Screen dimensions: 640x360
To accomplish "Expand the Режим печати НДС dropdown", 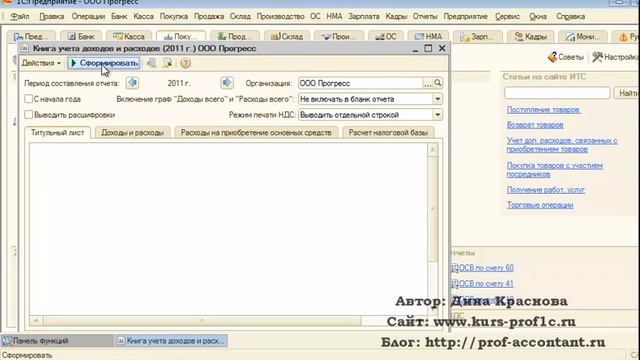I will (x=437, y=115).
